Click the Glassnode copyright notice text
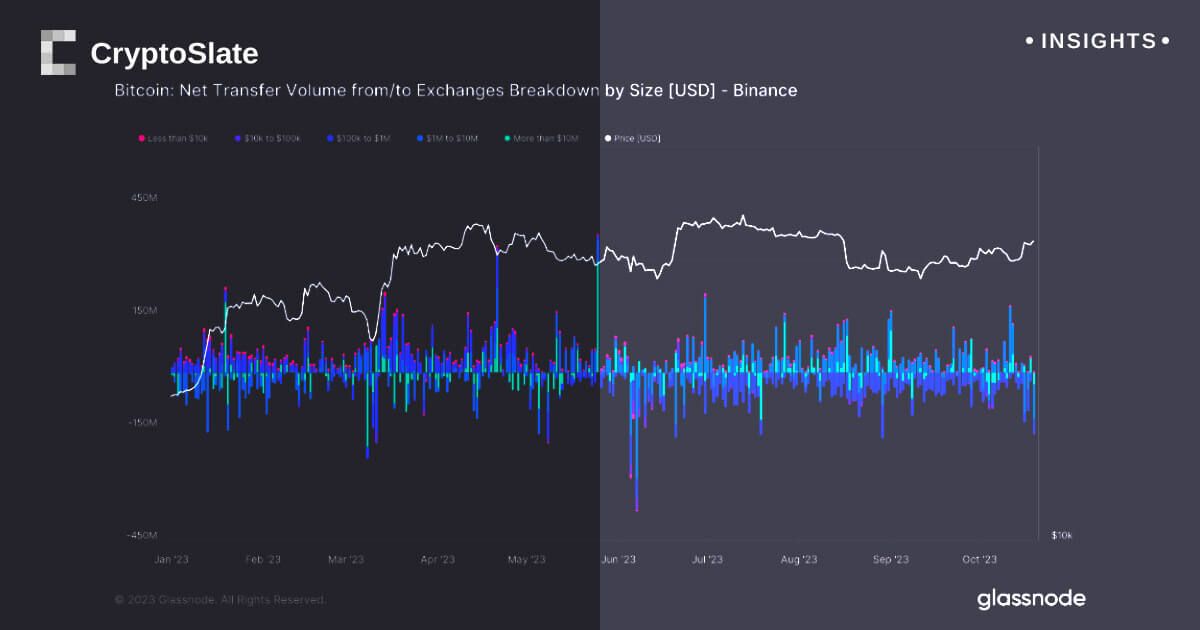This screenshot has width=1200, height=630. pyautogui.click(x=220, y=600)
